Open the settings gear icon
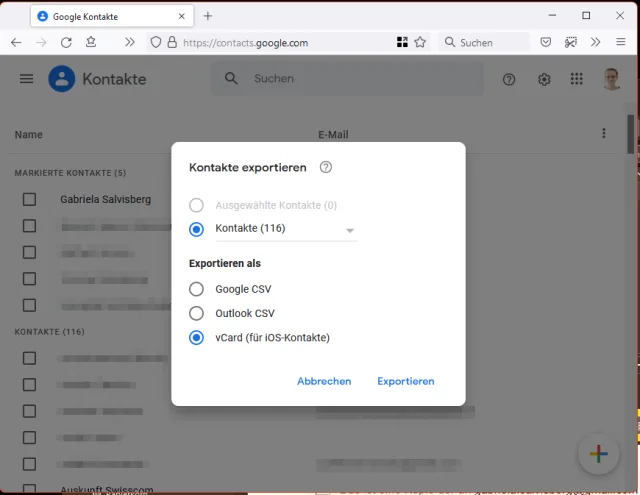Image resolution: width=640 pixels, height=495 pixels. tap(544, 79)
